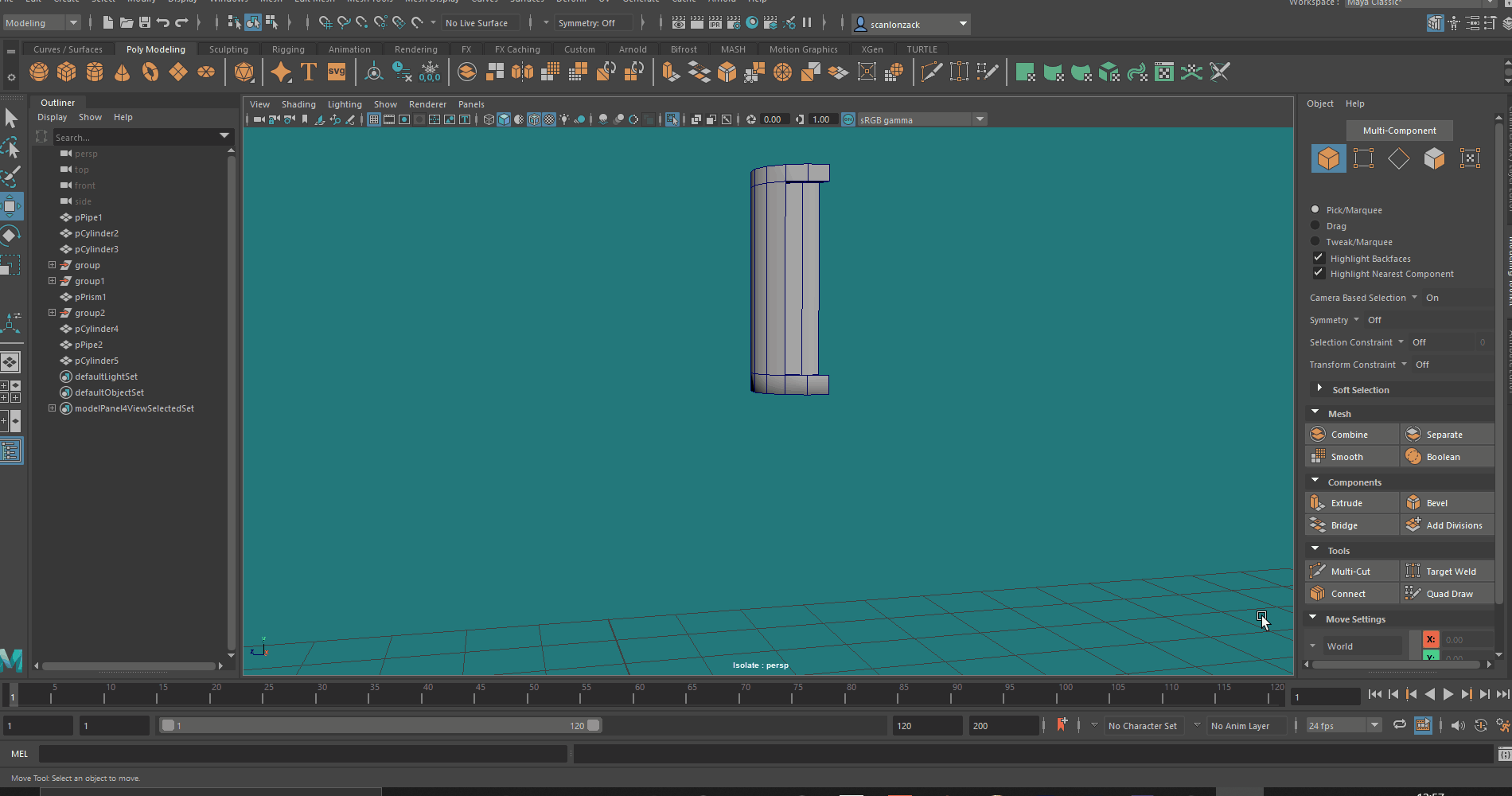This screenshot has height=796, width=1512.
Task: Toggle Highlight Nearest Component checkbox
Action: point(1319,273)
